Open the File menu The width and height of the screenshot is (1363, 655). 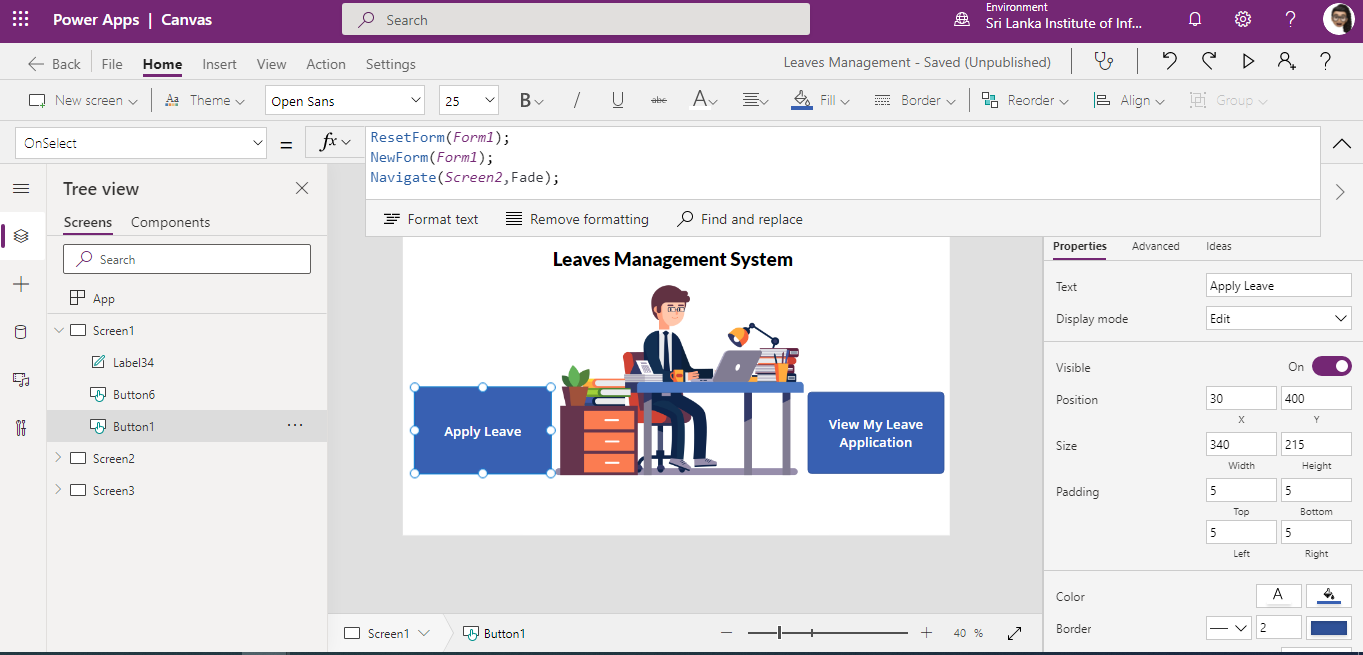point(112,64)
